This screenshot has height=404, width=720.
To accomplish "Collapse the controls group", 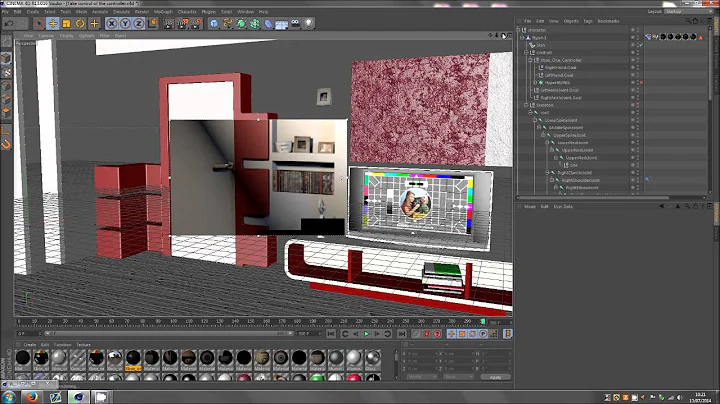I will [x=527, y=52].
